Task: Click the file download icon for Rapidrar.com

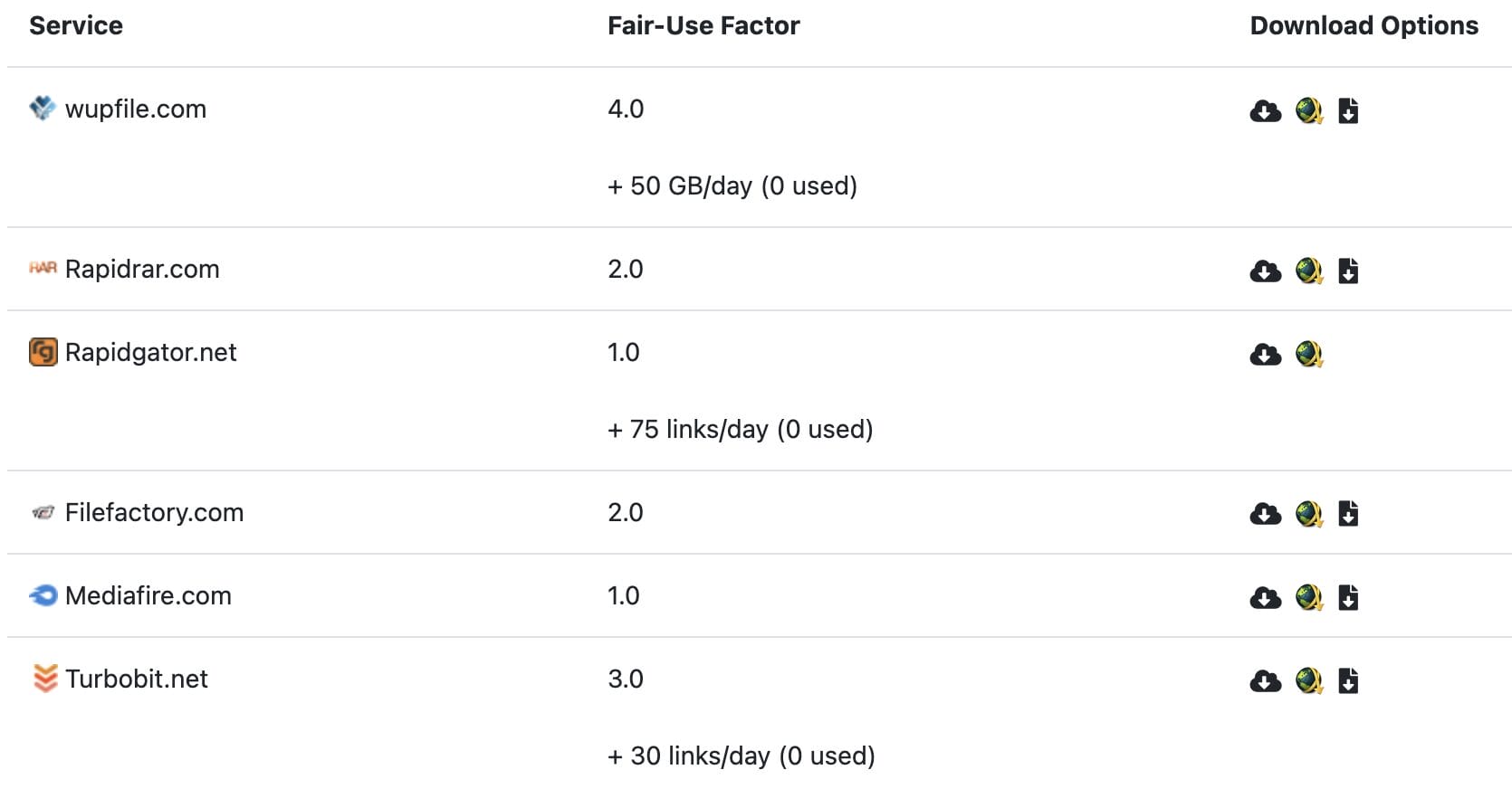Action: click(1348, 271)
